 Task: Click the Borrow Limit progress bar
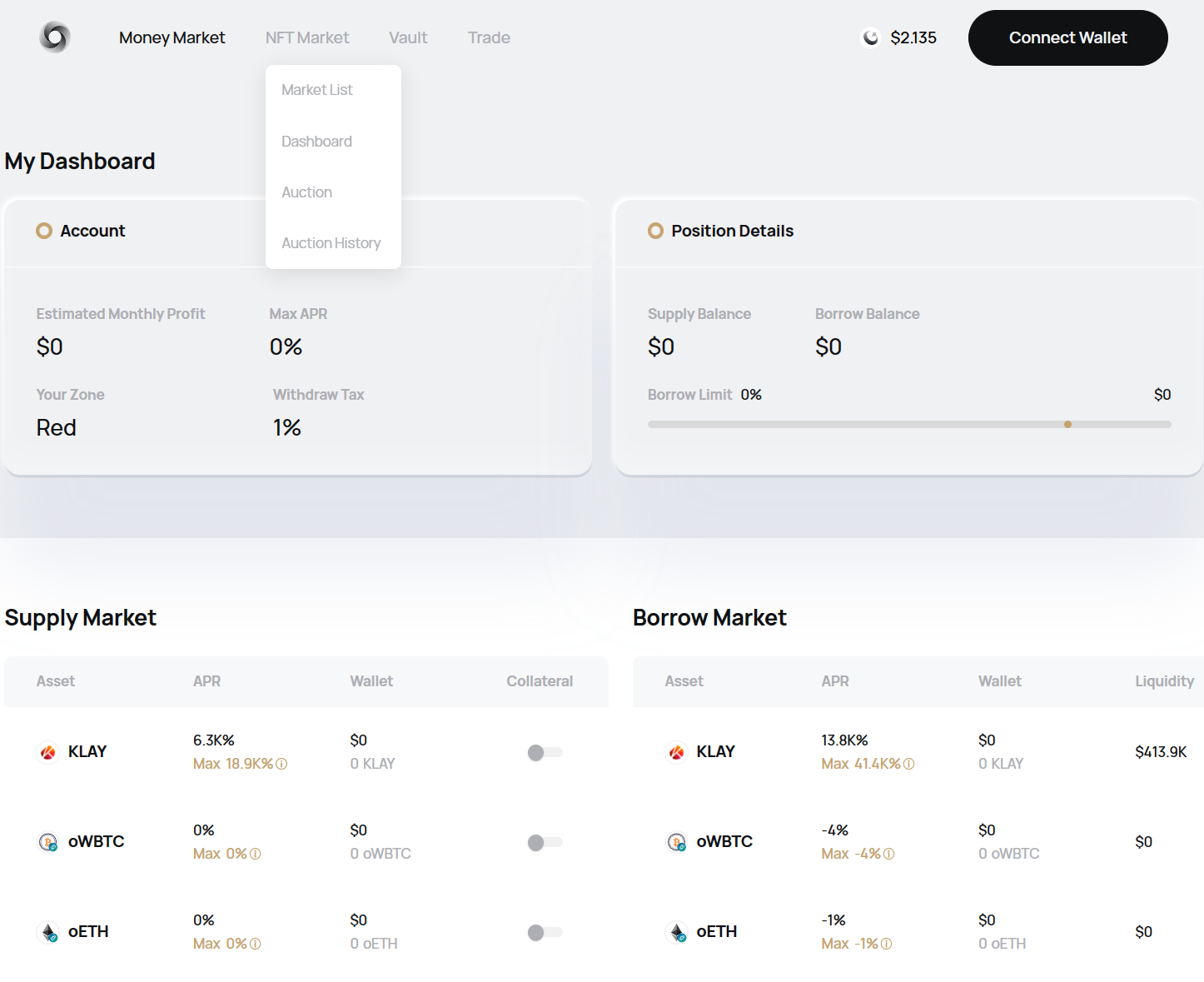pyautogui.click(x=909, y=424)
